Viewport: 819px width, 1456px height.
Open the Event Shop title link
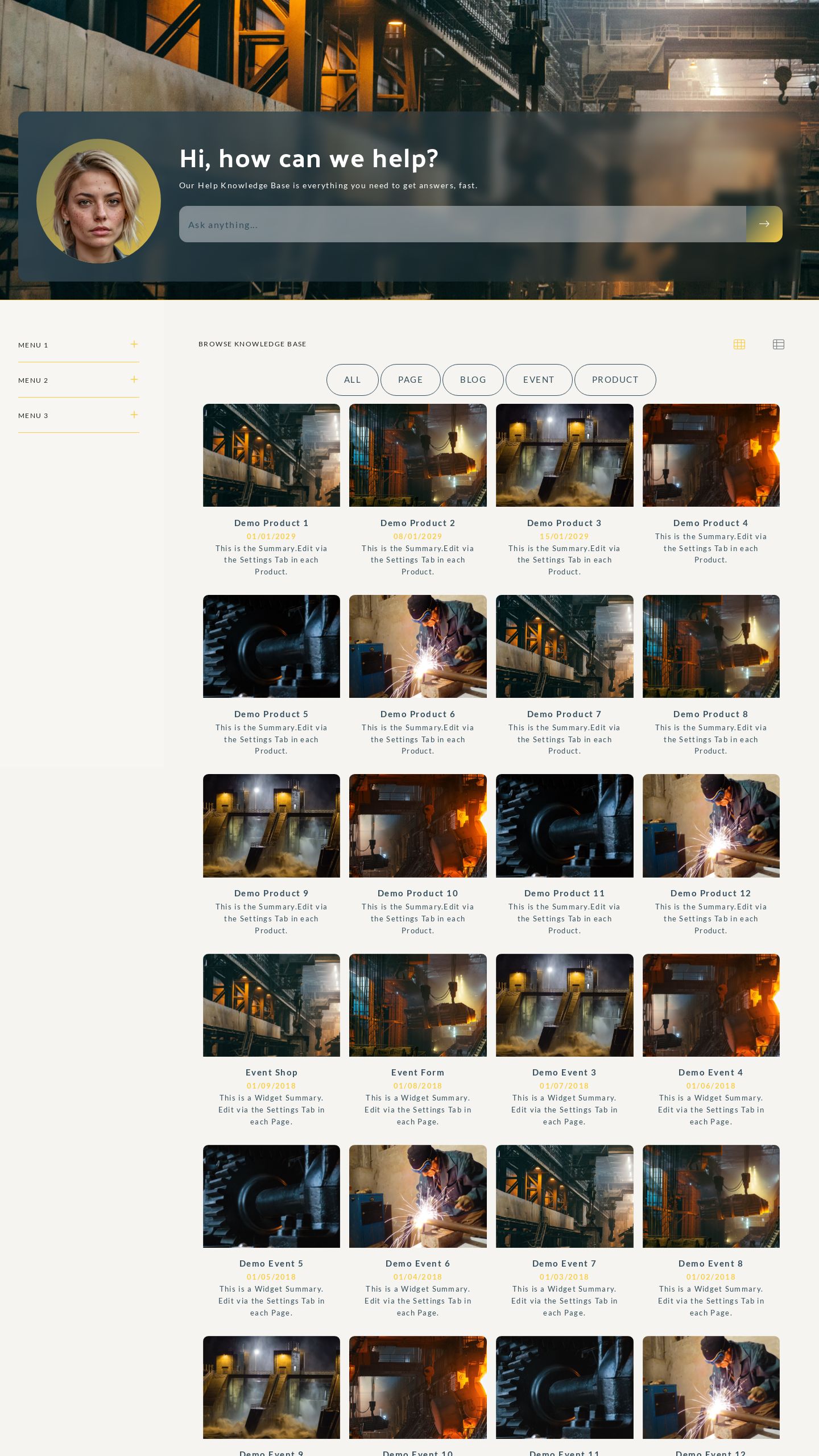[271, 1073]
